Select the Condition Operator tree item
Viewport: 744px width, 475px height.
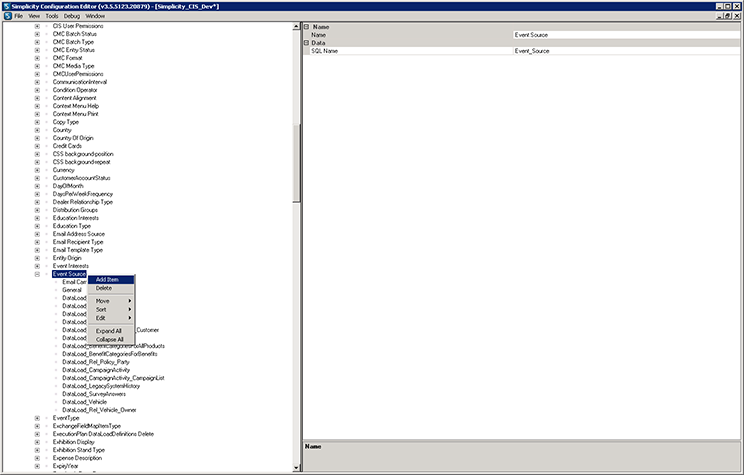pyautogui.click(x=75, y=90)
